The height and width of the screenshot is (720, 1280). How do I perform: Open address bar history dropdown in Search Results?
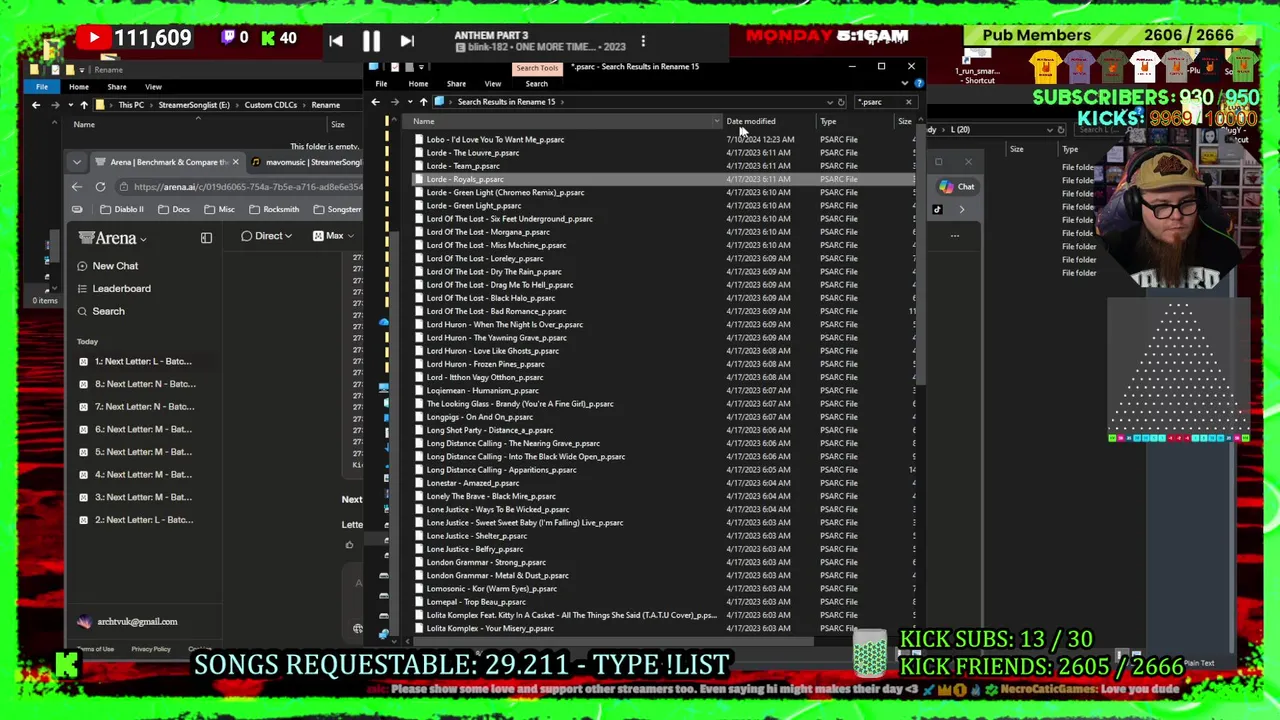pos(829,102)
